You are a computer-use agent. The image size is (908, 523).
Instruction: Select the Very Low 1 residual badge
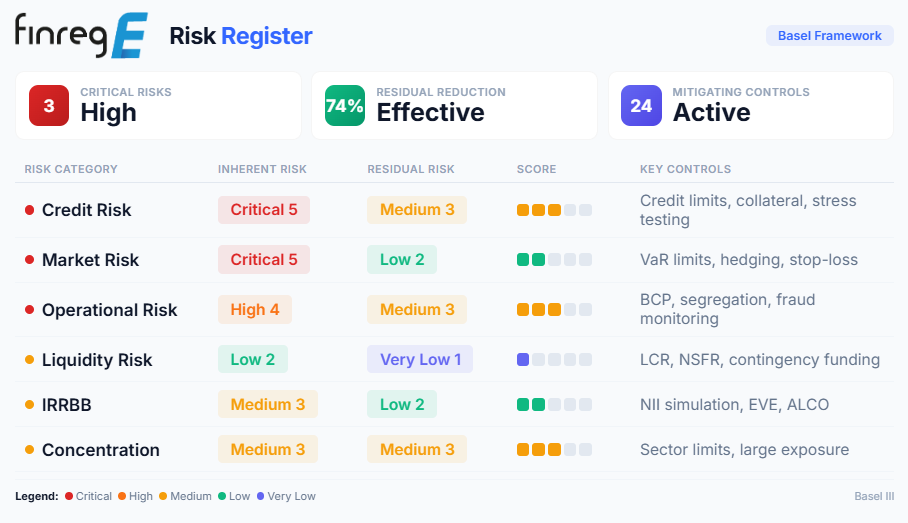coord(420,360)
